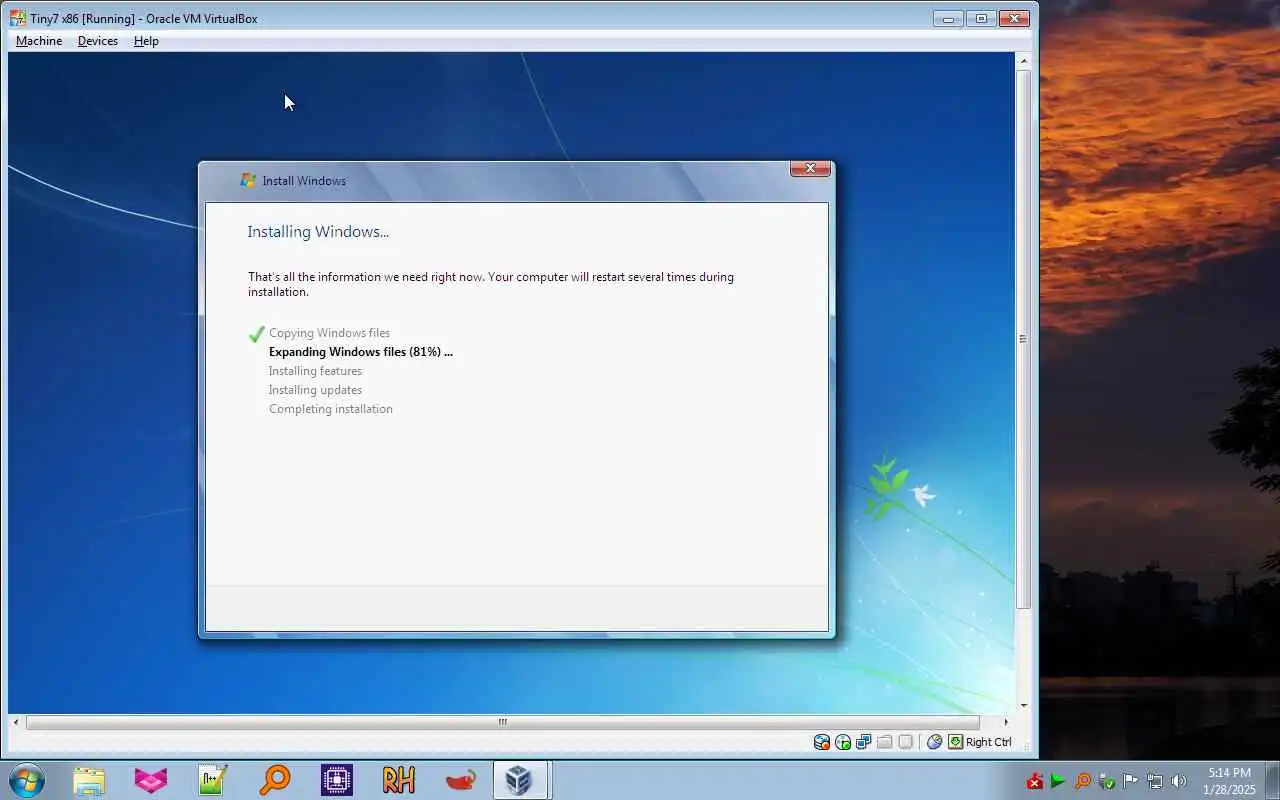Click the 'Copying Windows files' step
This screenshot has width=1280, height=800.
click(x=329, y=333)
